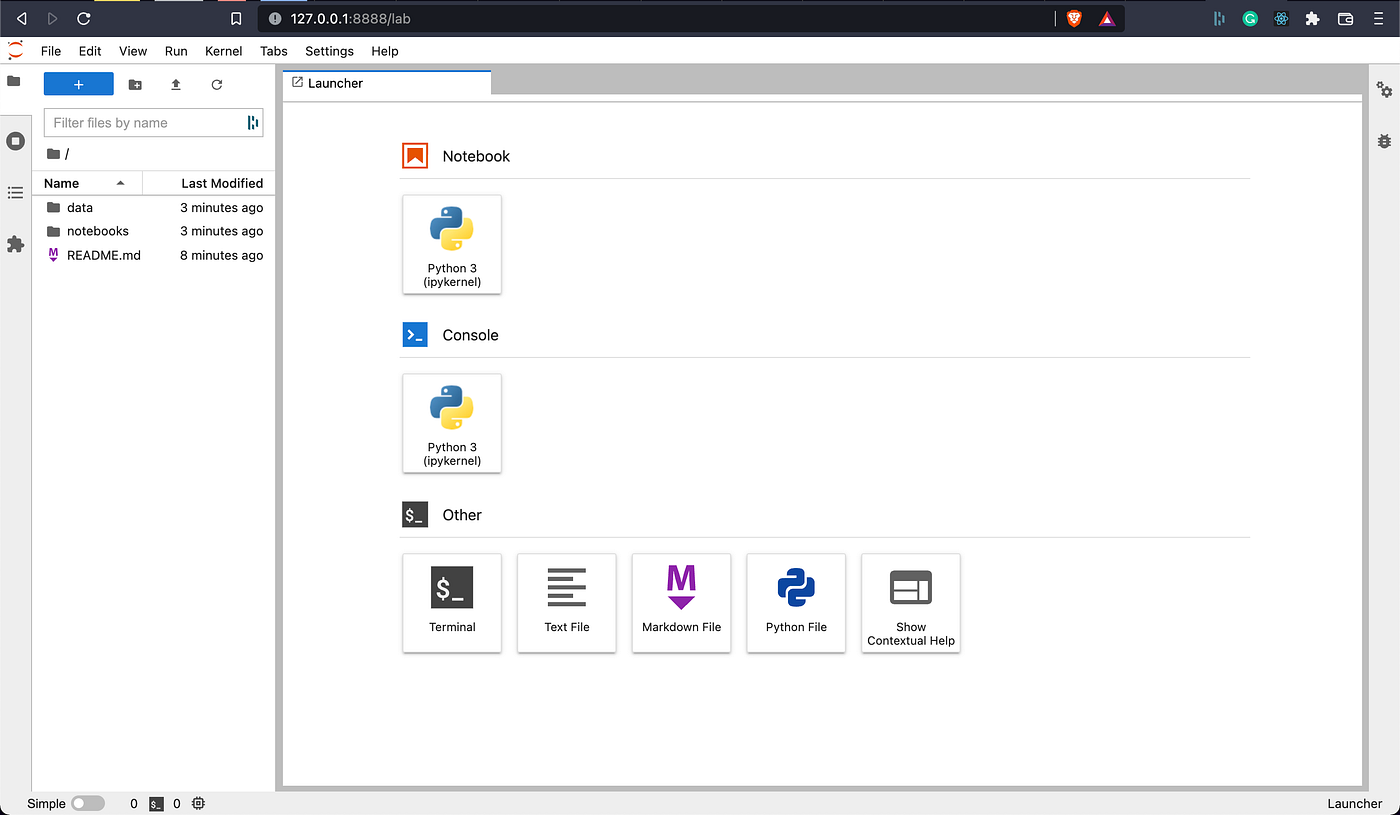Select the README.md file

pyautogui.click(x=154, y=255)
